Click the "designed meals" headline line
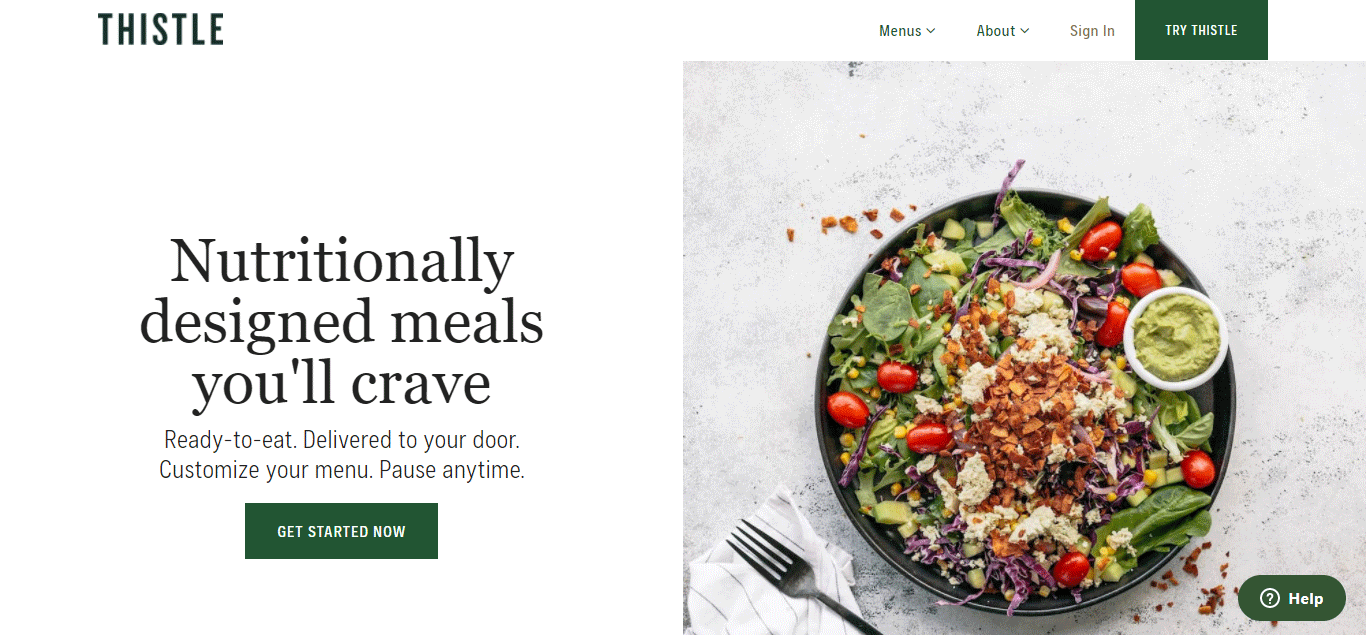This screenshot has width=1366, height=635. (341, 322)
